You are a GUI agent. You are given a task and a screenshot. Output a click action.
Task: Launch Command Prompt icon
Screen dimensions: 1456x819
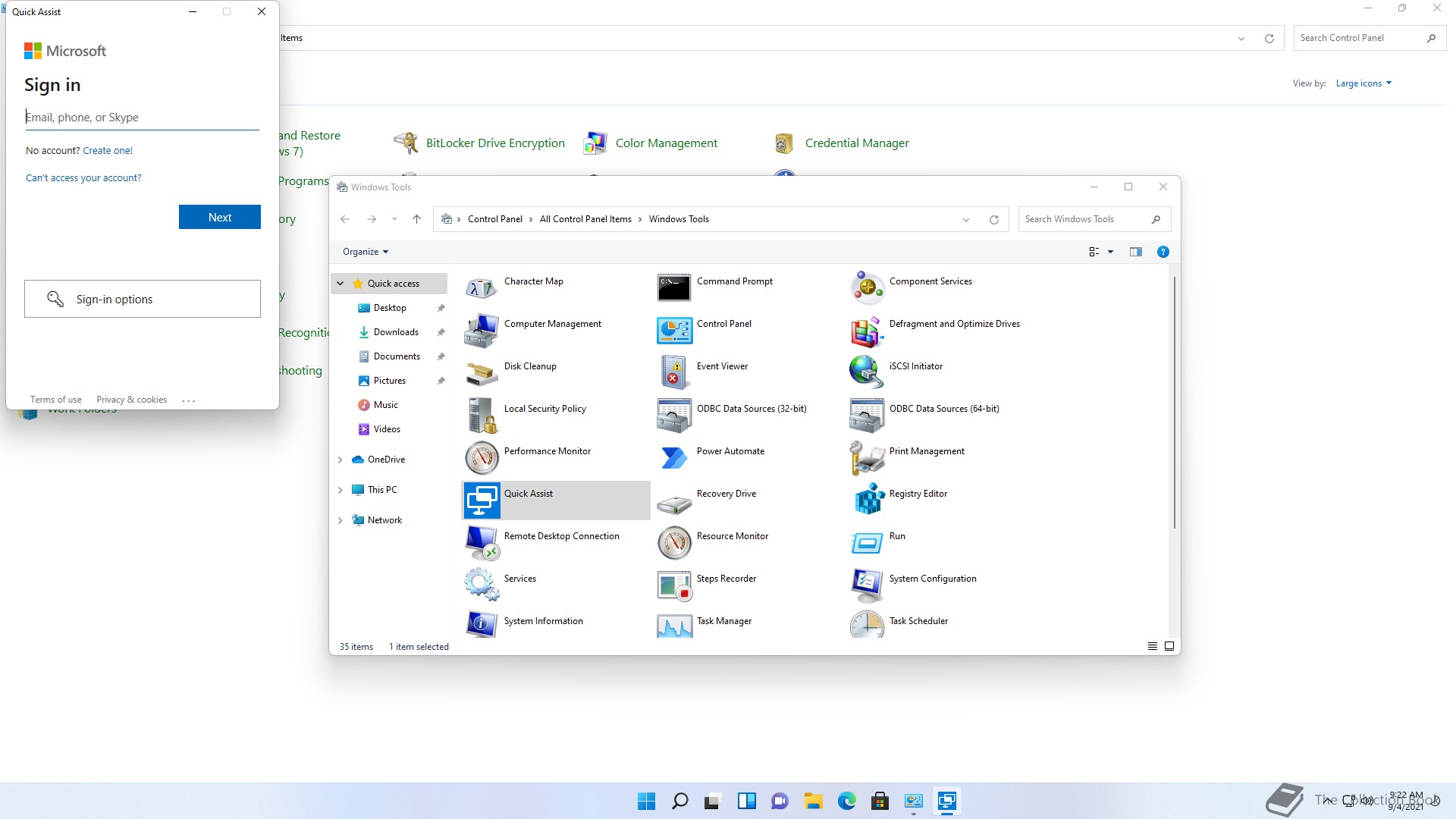[674, 288]
